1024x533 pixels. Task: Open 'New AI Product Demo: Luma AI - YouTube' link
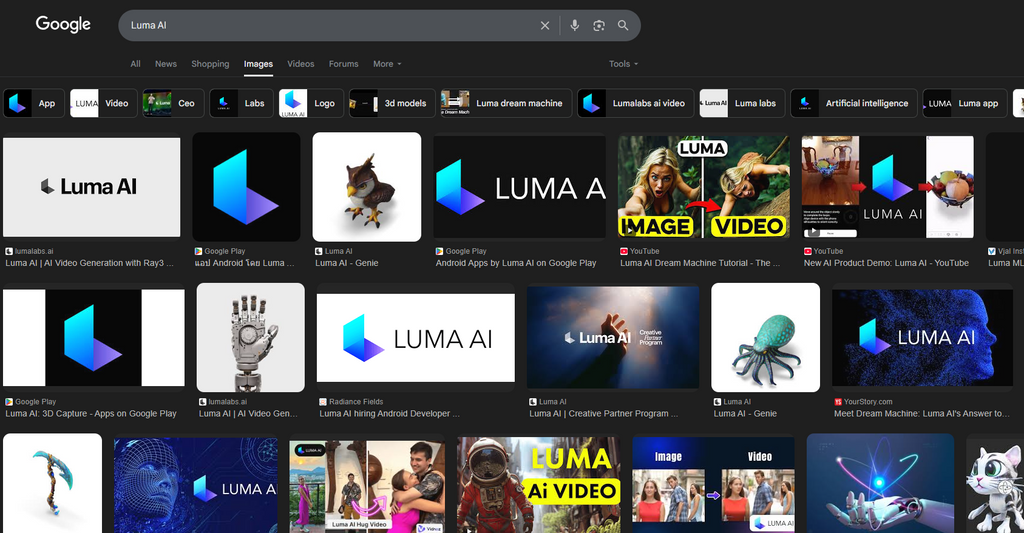pos(886,263)
